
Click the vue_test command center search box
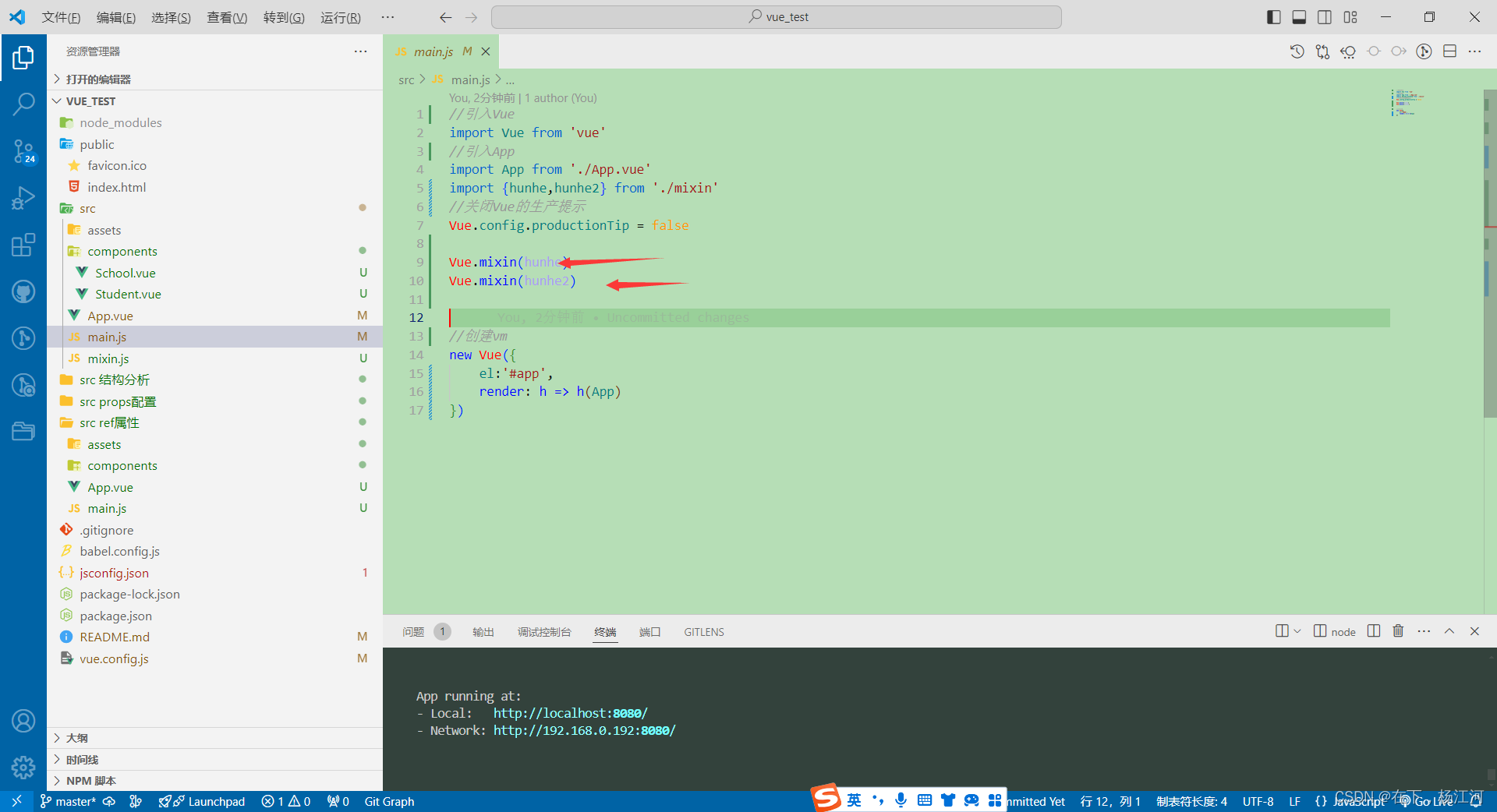pyautogui.click(x=777, y=17)
